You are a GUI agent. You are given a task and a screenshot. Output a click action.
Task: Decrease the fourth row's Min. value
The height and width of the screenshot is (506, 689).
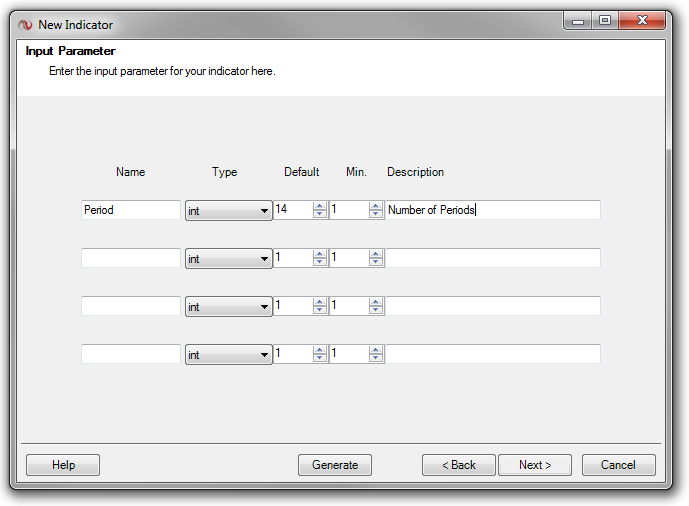click(x=375, y=358)
